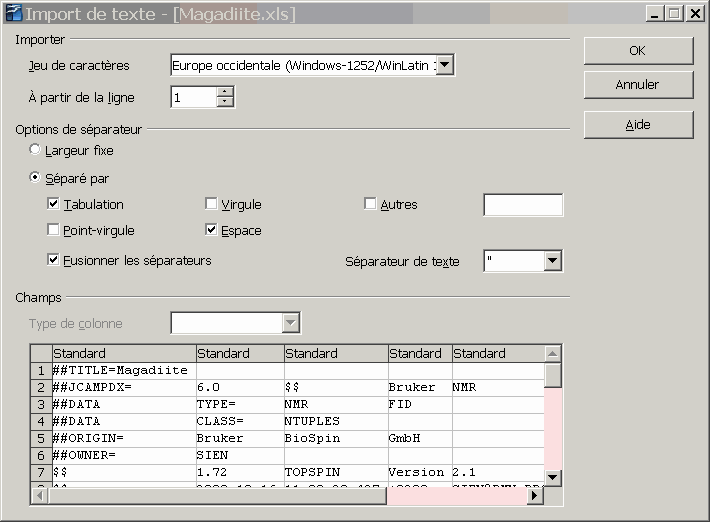Screen dimensions: 710x522
Task: Click the Version cell in row 7
Action: 420,472
